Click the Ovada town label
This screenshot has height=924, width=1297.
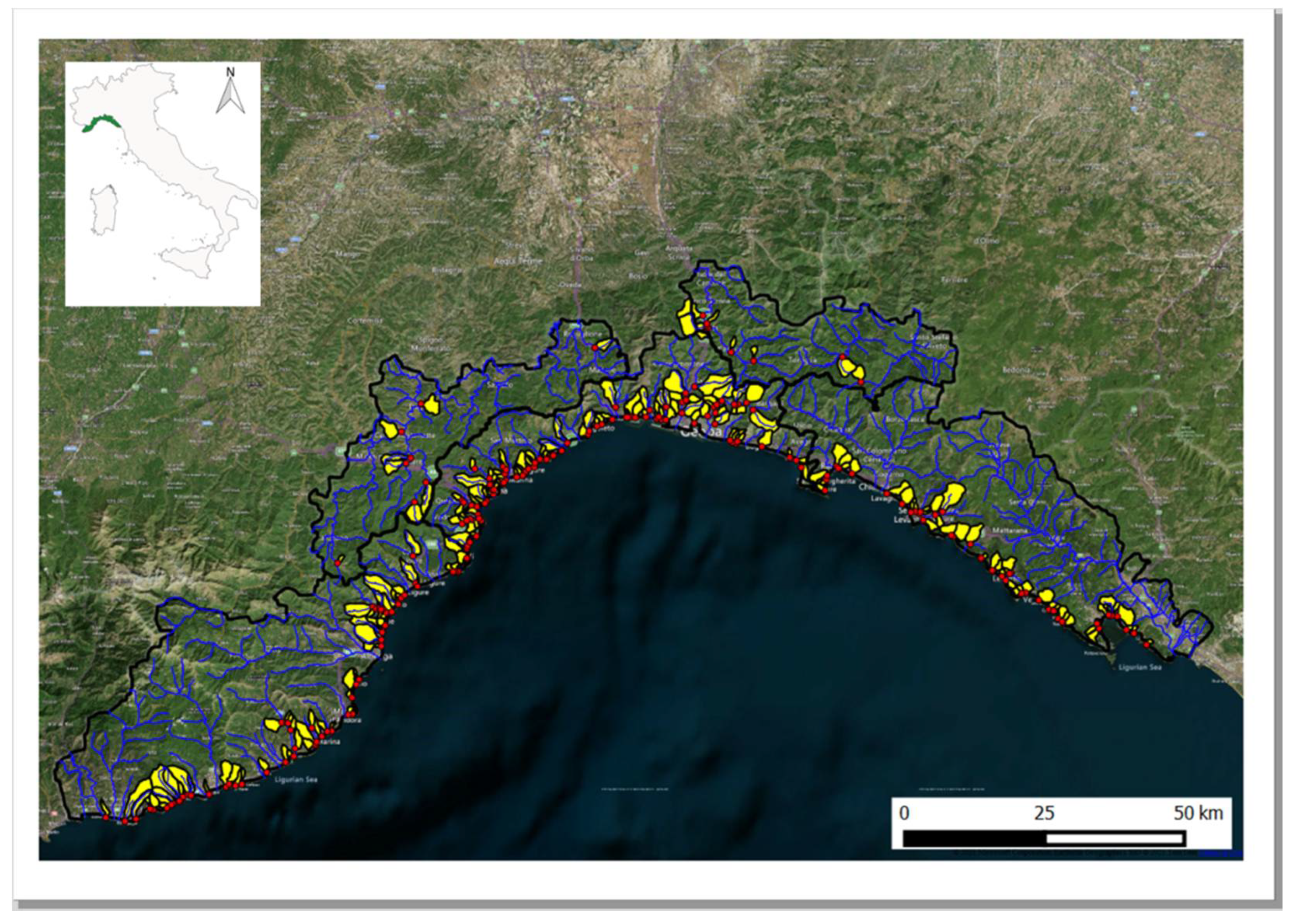[x=570, y=285]
